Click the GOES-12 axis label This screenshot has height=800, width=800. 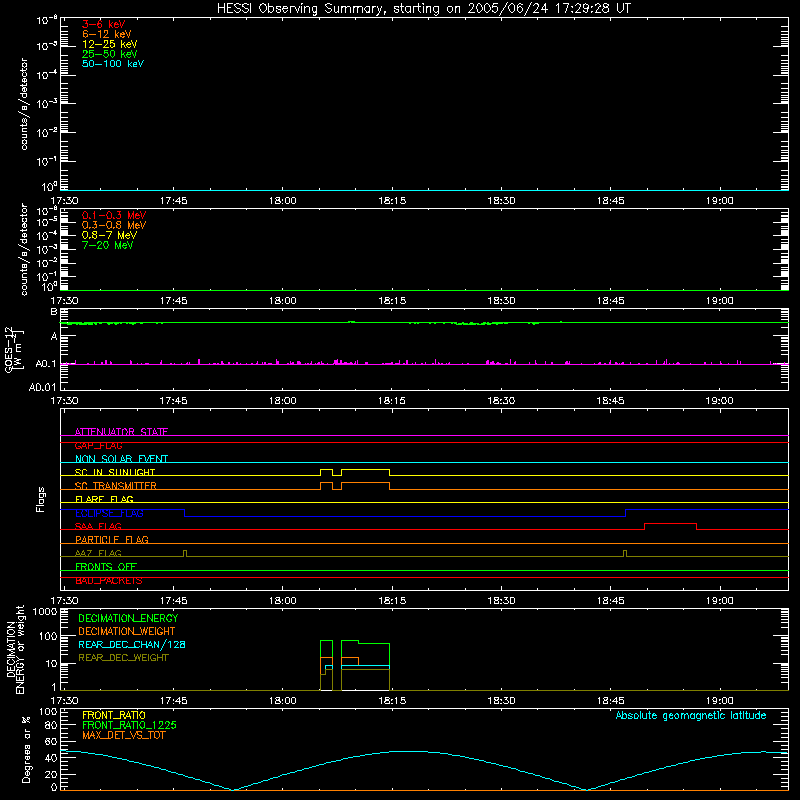(14, 350)
